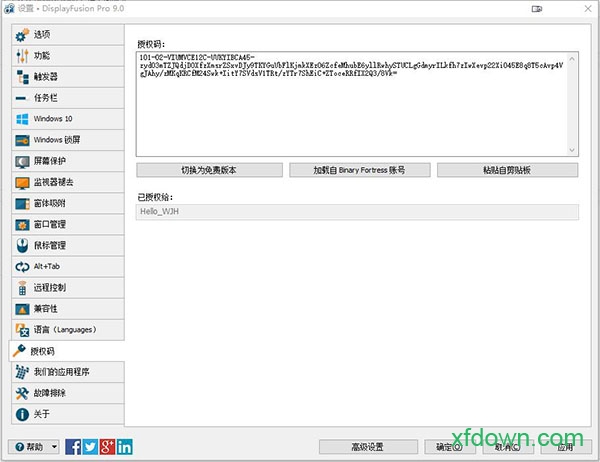Open the Windows 10 logo icon
This screenshot has height=462, width=600.
coord(22,119)
